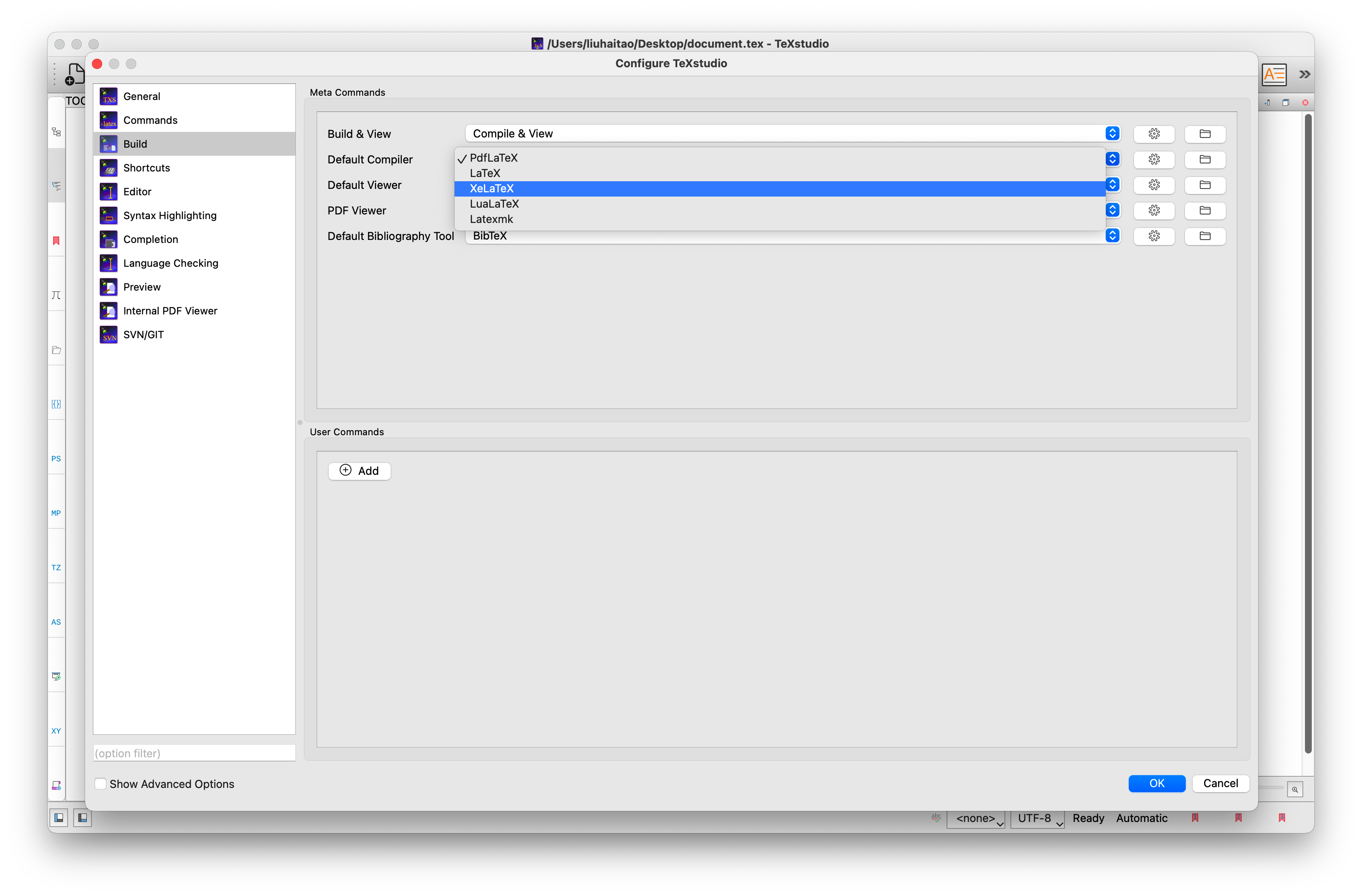Click the first status bar bookmark icon
The image size is (1362, 896).
click(1195, 818)
